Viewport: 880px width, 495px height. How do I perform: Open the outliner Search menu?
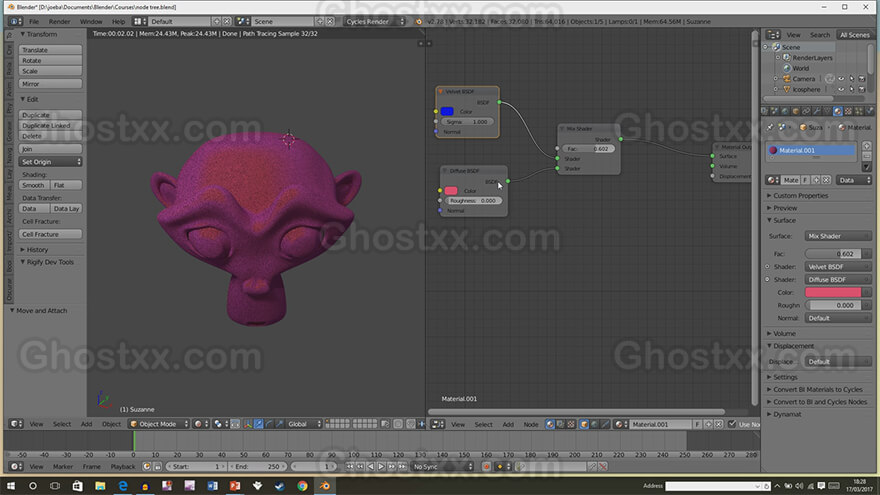click(820, 35)
